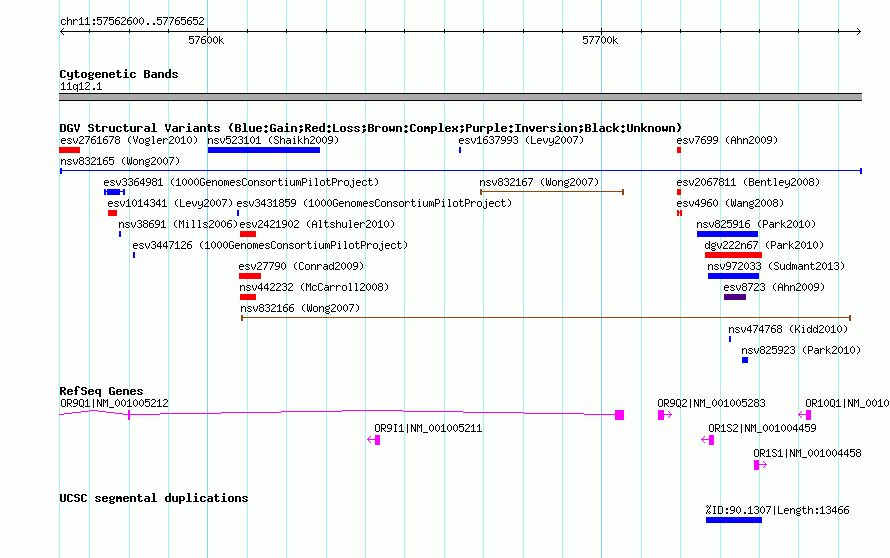
Task: Click the esv3447126 variant label
Action: click(x=270, y=245)
